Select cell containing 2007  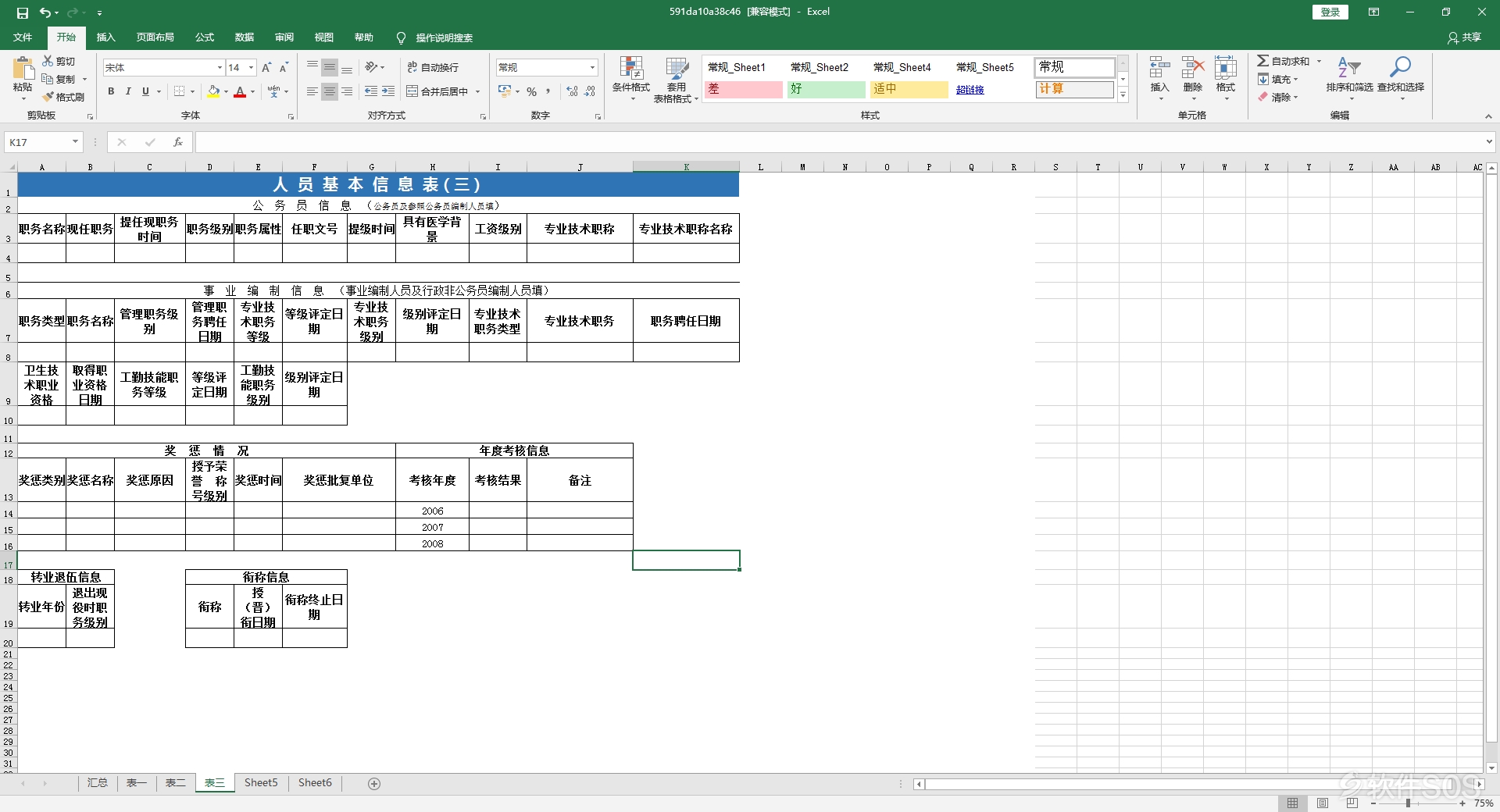click(432, 528)
